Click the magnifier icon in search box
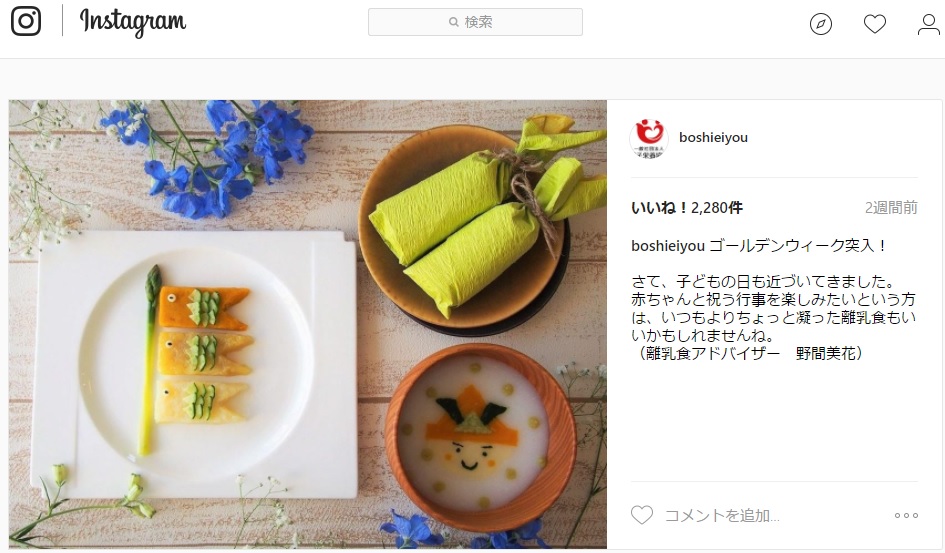Screen dimensions: 945x553 tap(454, 22)
